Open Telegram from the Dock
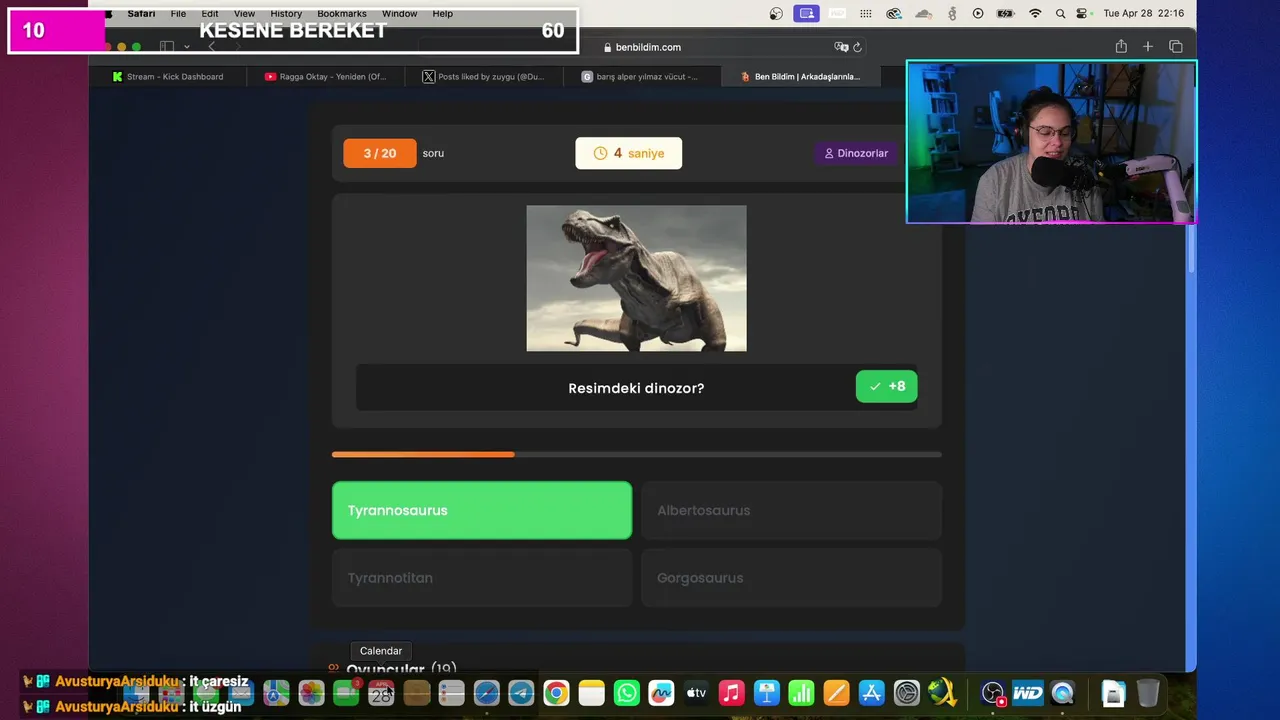 521,693
